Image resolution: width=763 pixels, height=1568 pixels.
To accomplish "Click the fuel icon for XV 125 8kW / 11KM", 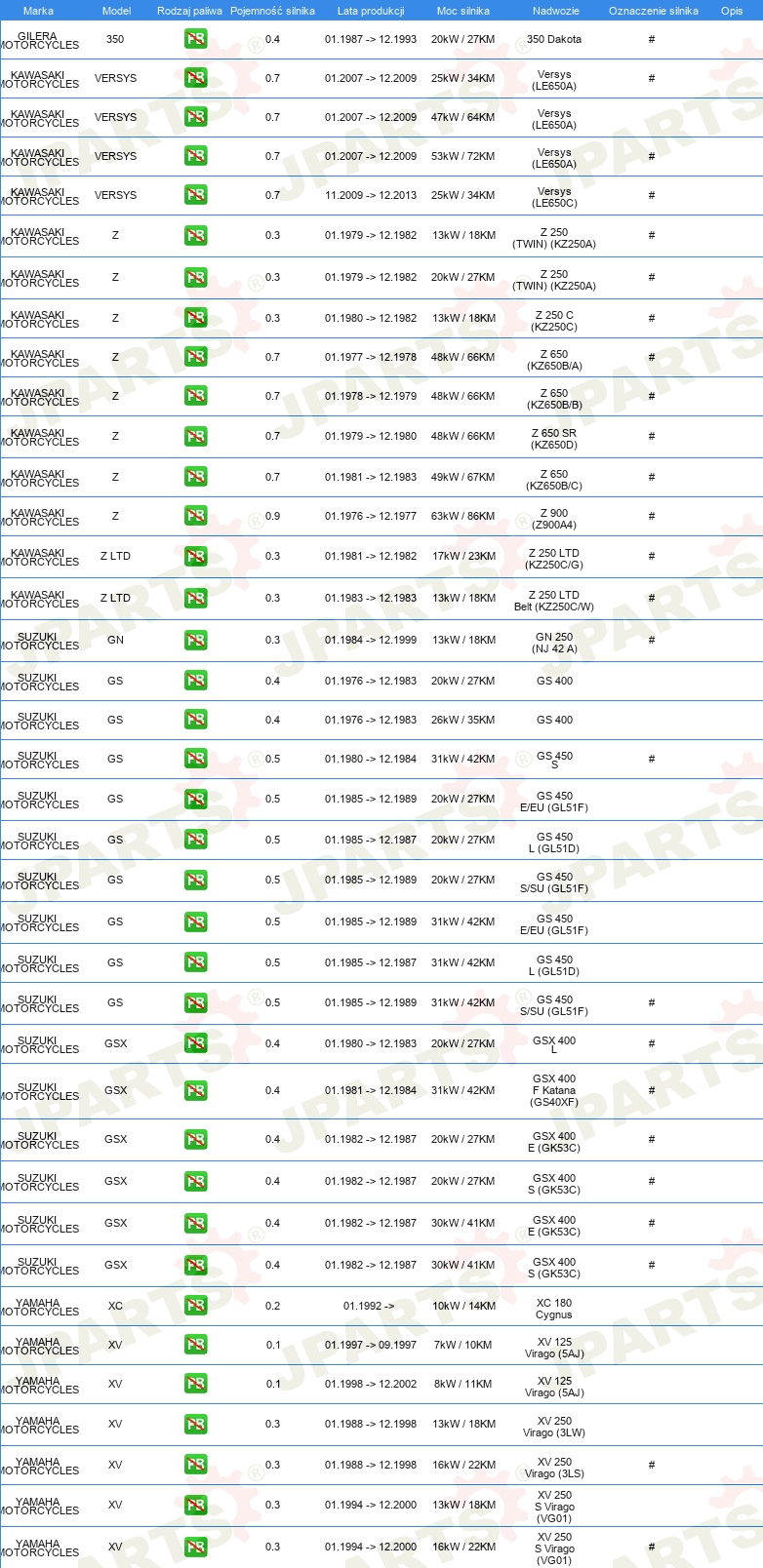I will (195, 1384).
